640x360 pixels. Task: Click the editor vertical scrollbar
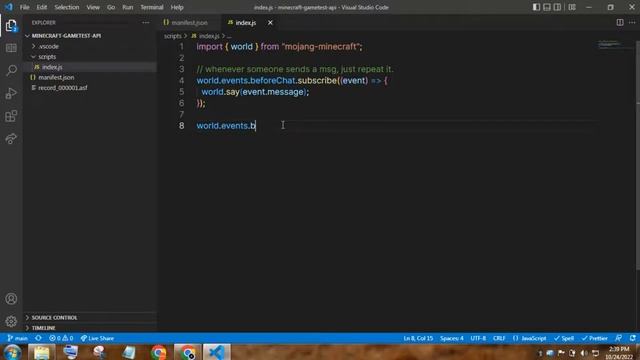coord(638,155)
